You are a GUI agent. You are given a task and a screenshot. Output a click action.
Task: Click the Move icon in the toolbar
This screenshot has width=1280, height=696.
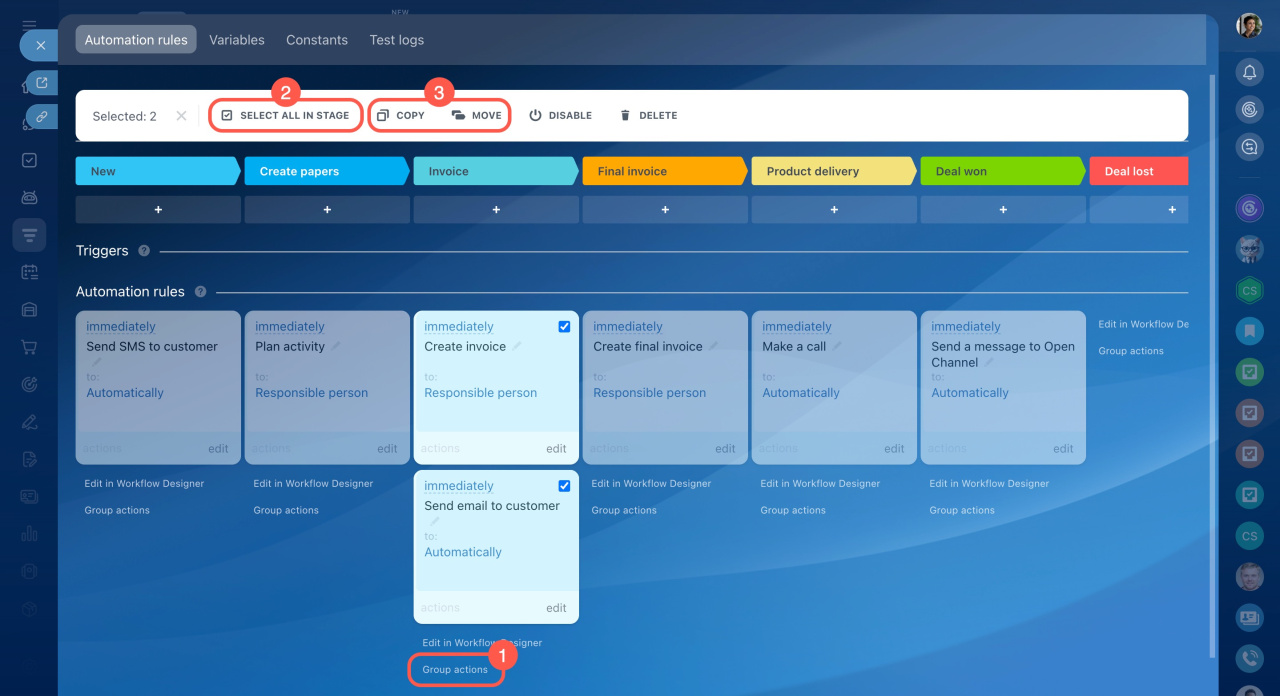coord(458,116)
